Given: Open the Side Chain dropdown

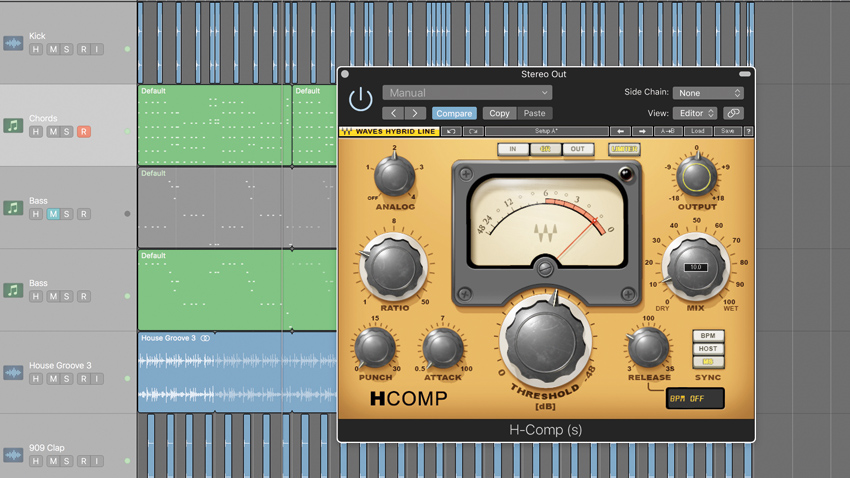Looking at the screenshot, I should [708, 93].
